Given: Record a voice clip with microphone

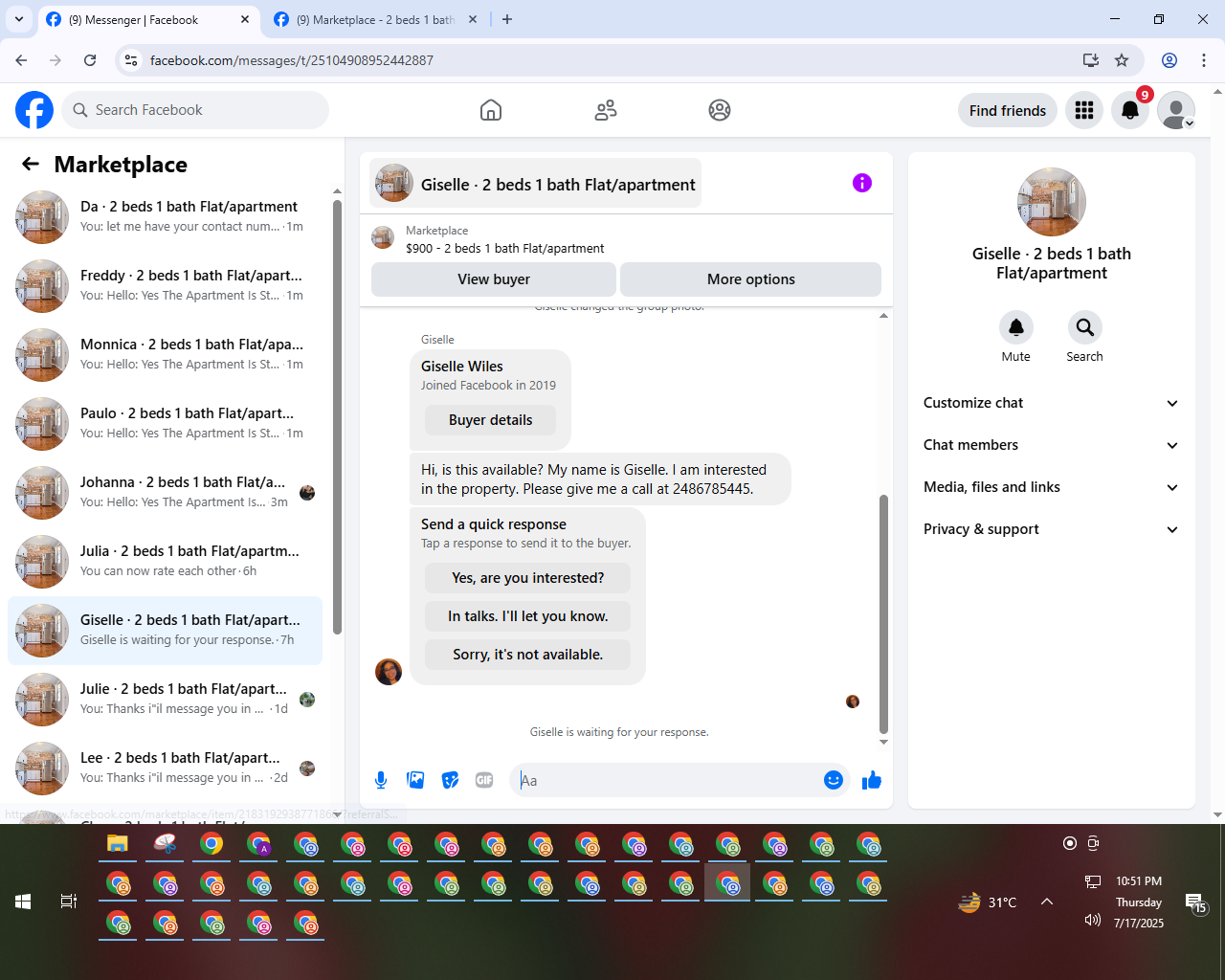Looking at the screenshot, I should [x=381, y=780].
